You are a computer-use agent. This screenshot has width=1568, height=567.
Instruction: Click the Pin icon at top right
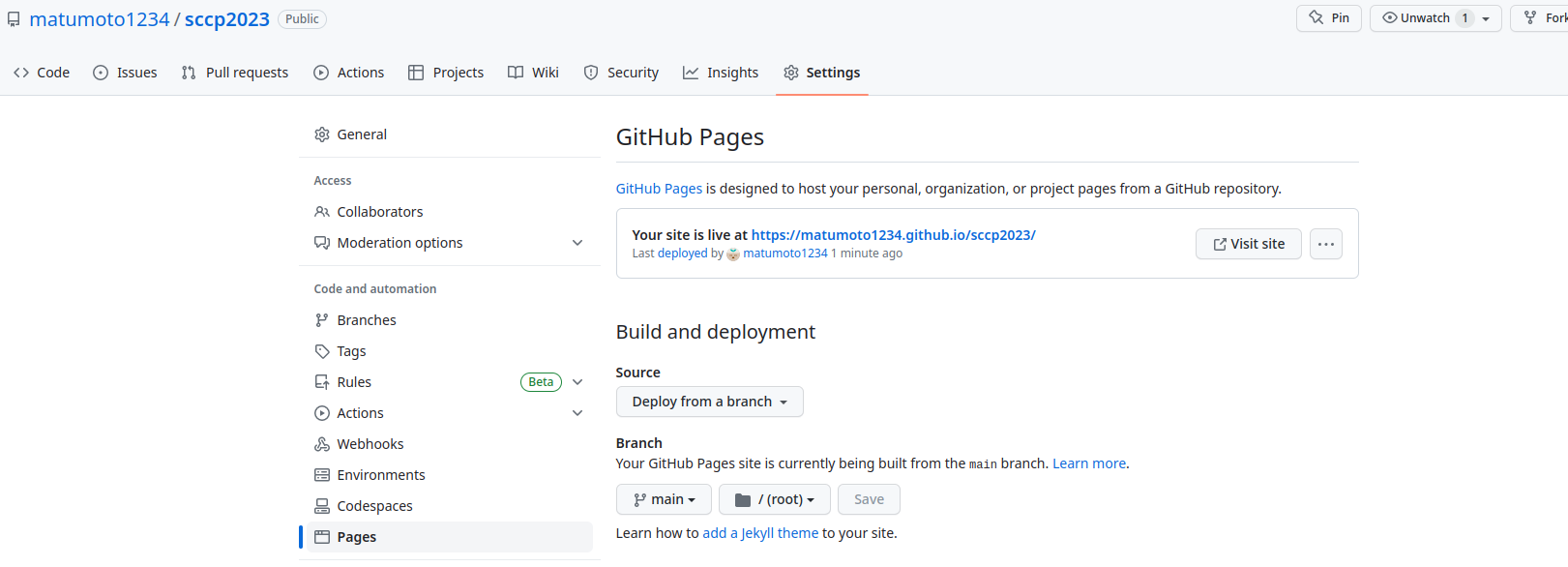pos(1317,17)
